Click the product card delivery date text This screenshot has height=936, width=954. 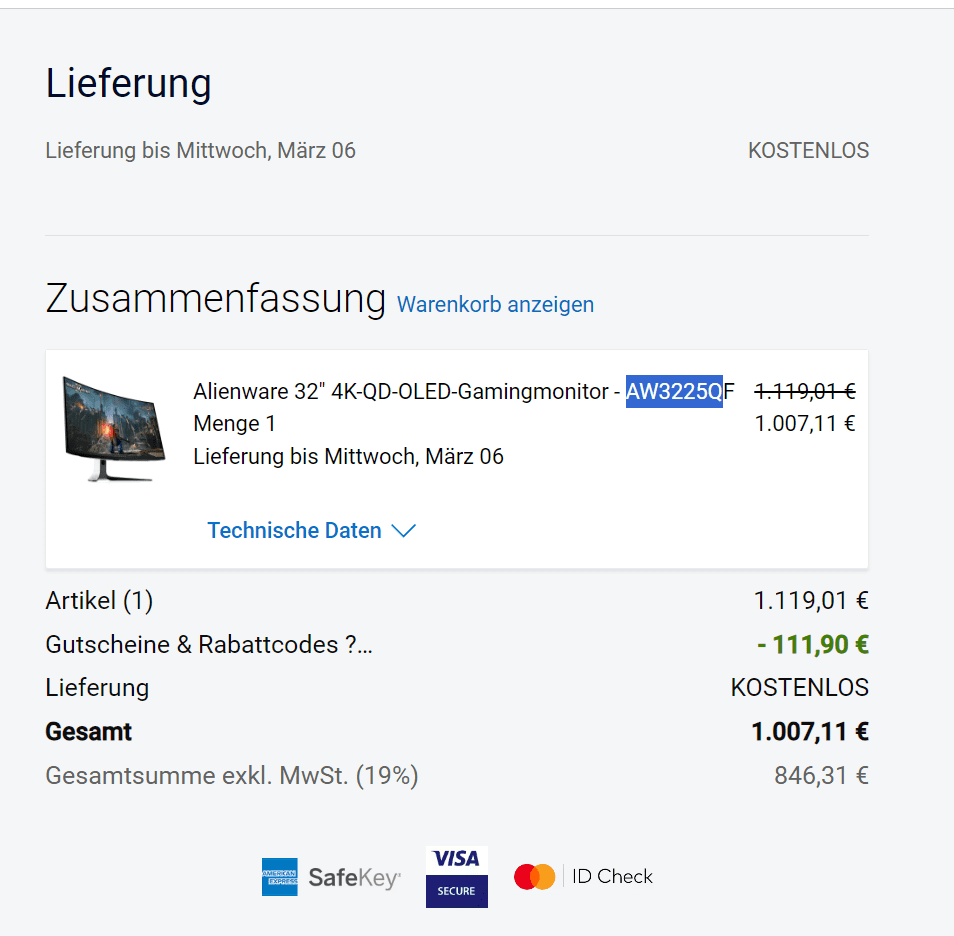[x=348, y=456]
